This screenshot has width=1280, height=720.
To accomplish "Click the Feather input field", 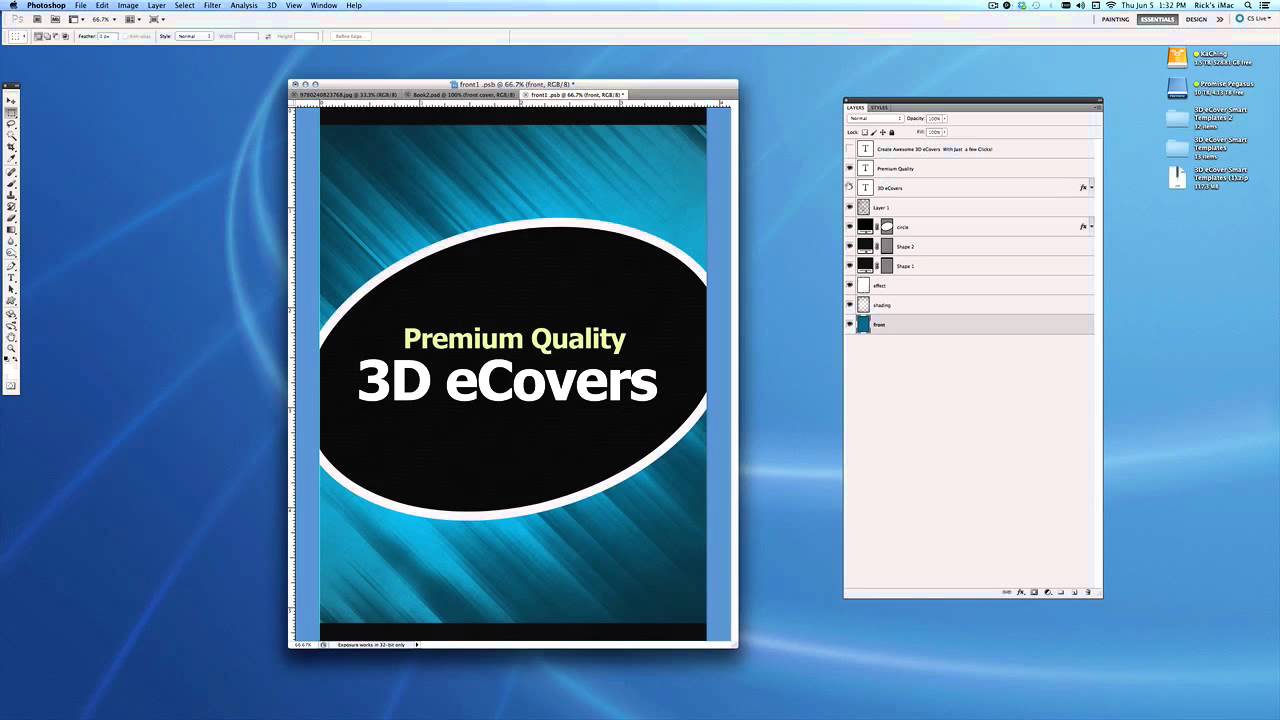I will click(108, 36).
